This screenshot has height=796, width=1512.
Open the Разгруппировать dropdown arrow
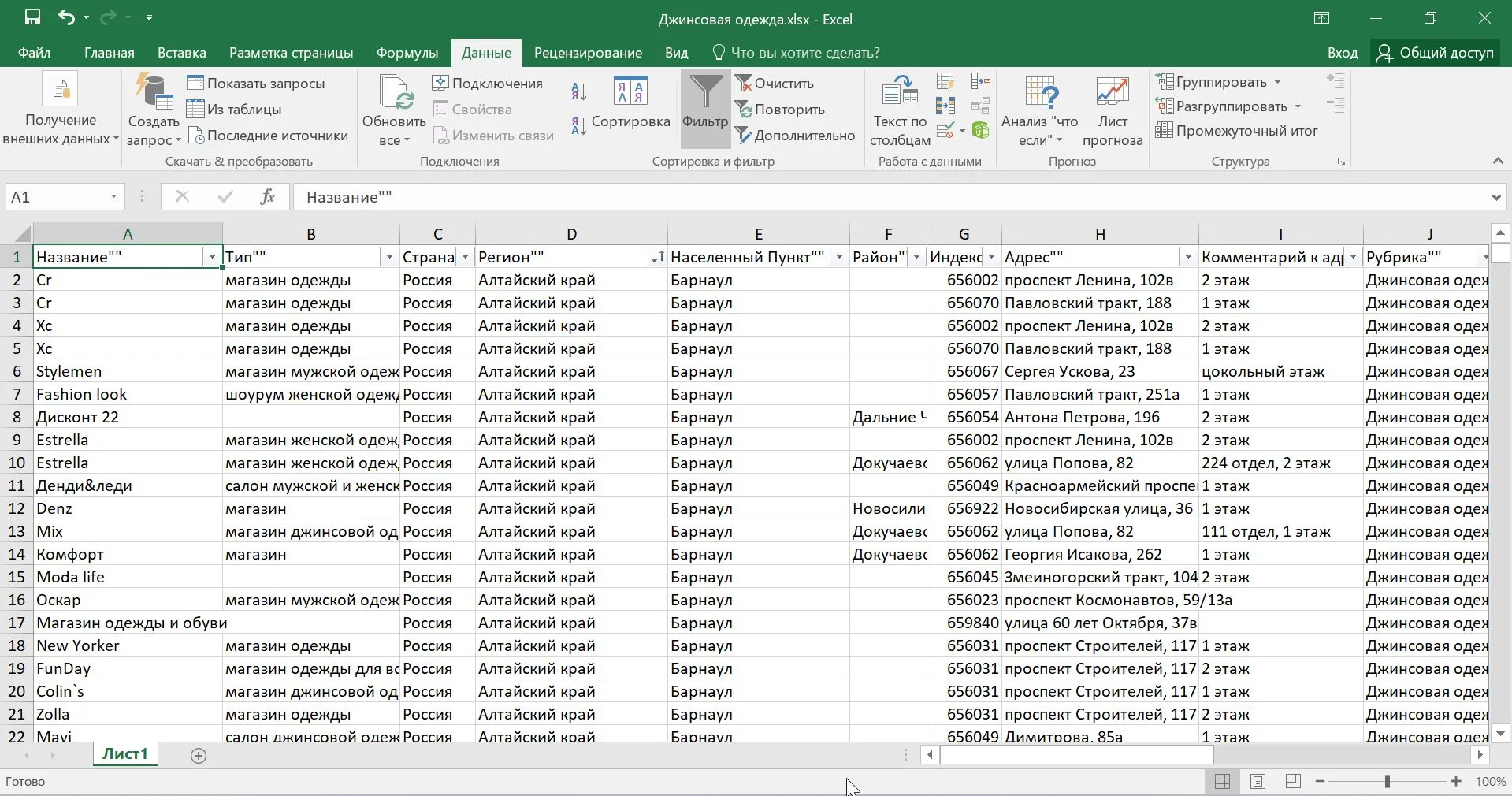coord(1298,106)
